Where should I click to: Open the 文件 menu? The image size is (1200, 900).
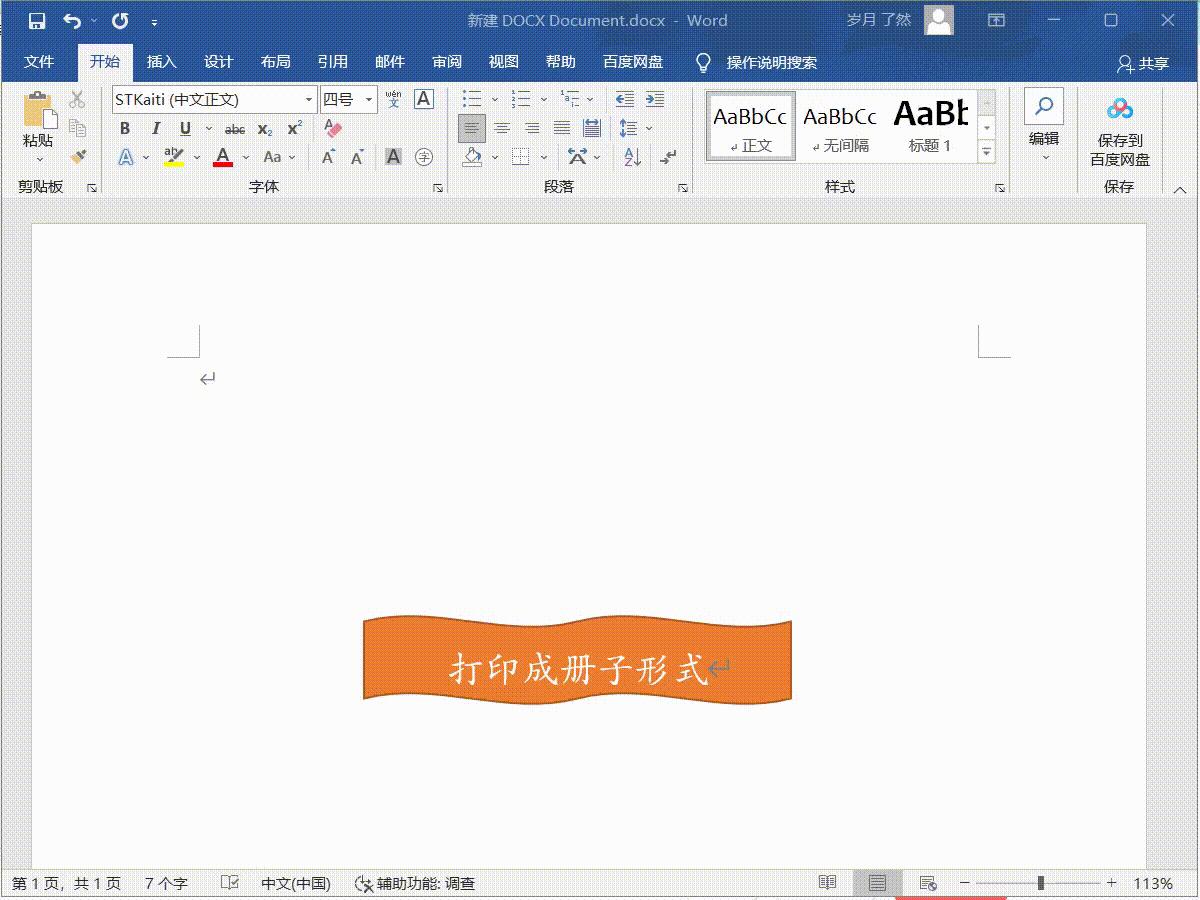coord(40,61)
